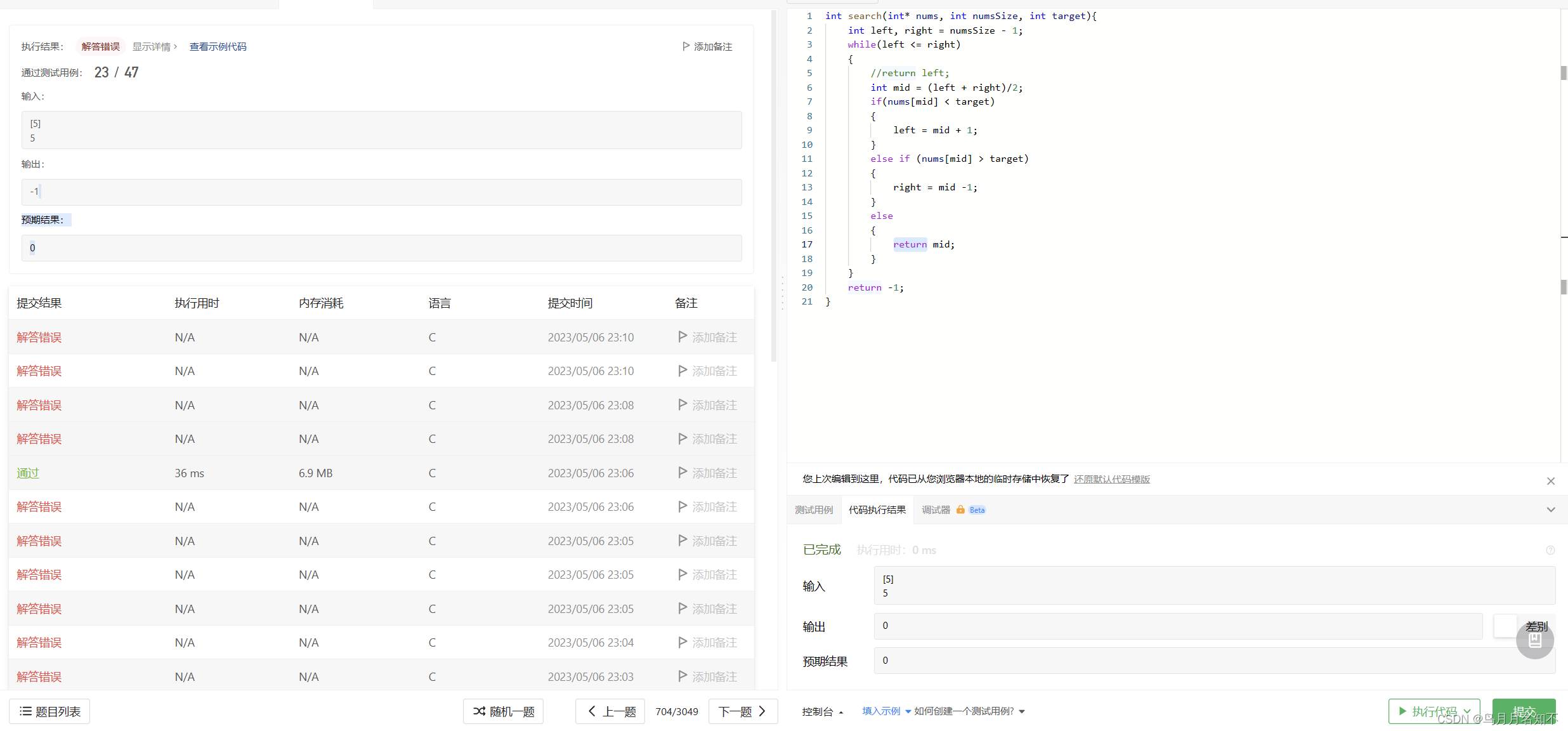Click the flag icon beside 添加备注 at top

[x=686, y=46]
